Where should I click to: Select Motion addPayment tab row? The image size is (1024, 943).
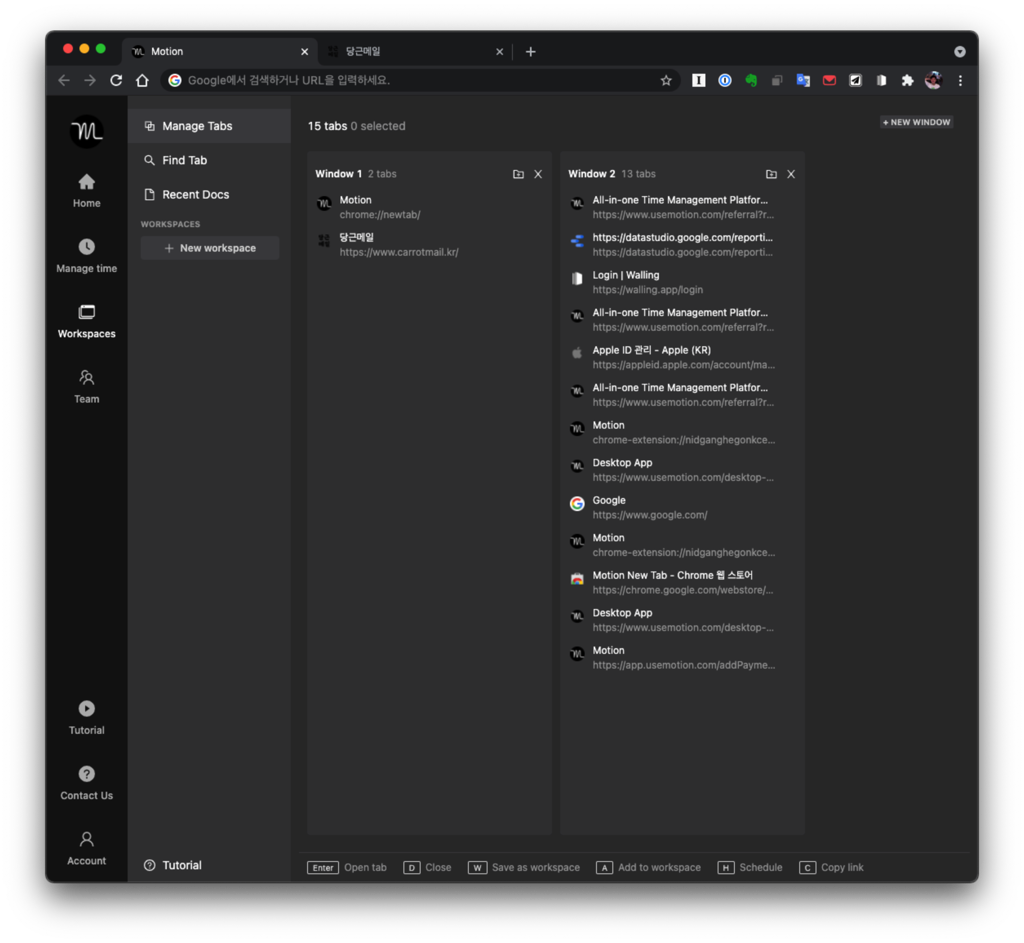point(682,658)
